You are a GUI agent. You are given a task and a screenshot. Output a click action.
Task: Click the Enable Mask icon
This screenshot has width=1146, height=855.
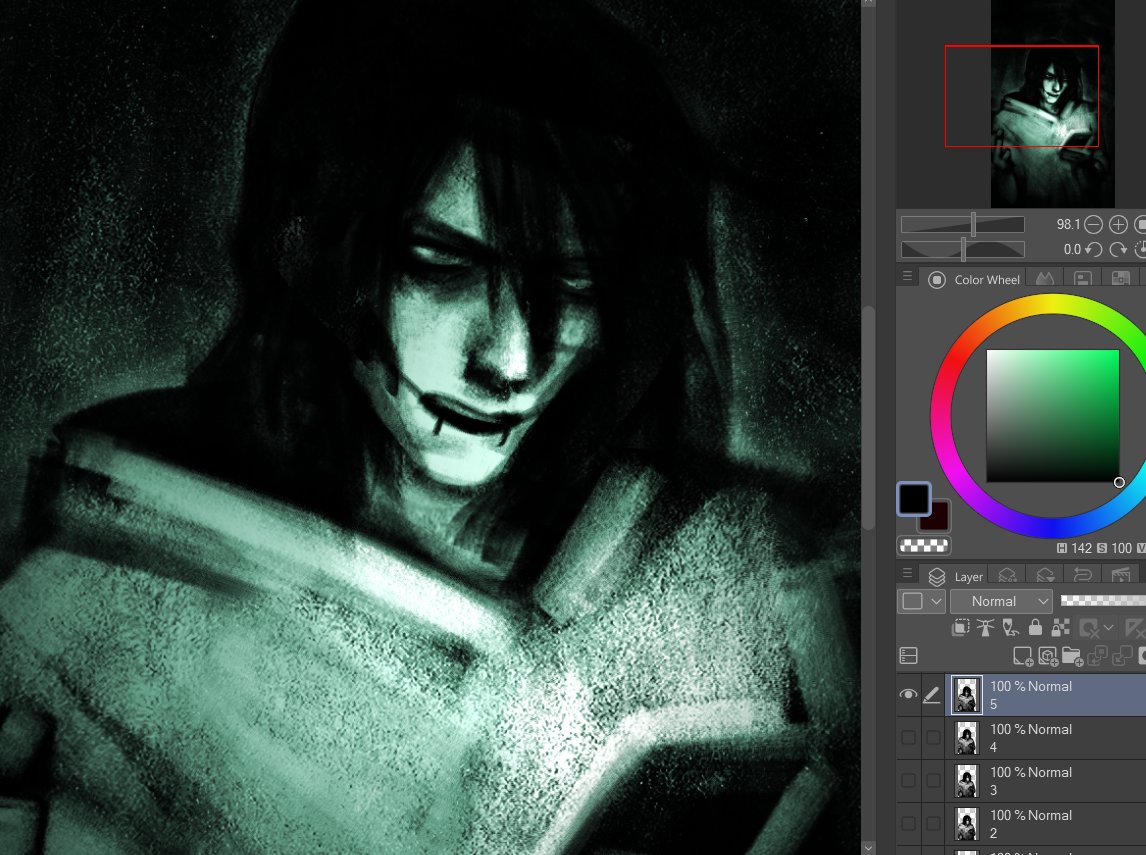[x=1089, y=628]
